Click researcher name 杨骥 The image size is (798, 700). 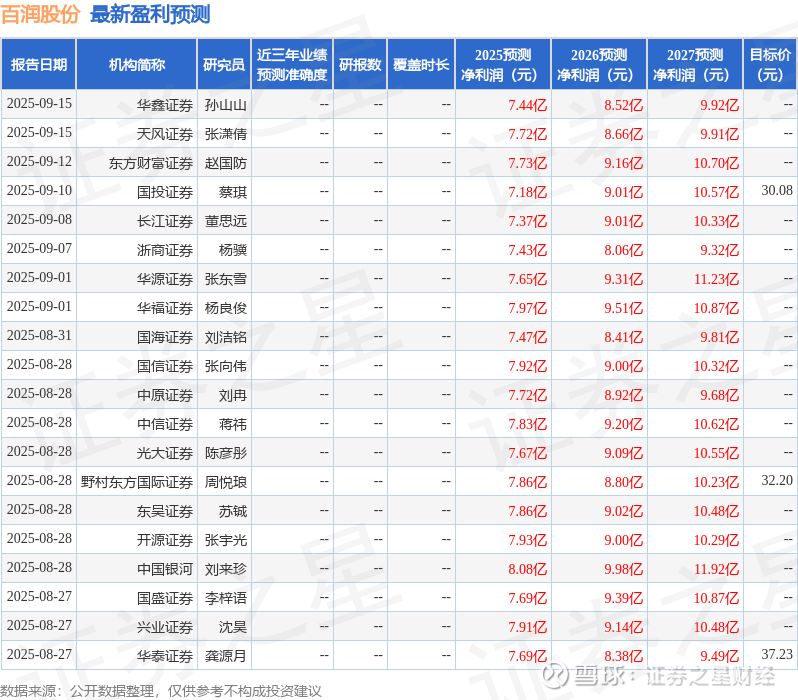point(233,250)
